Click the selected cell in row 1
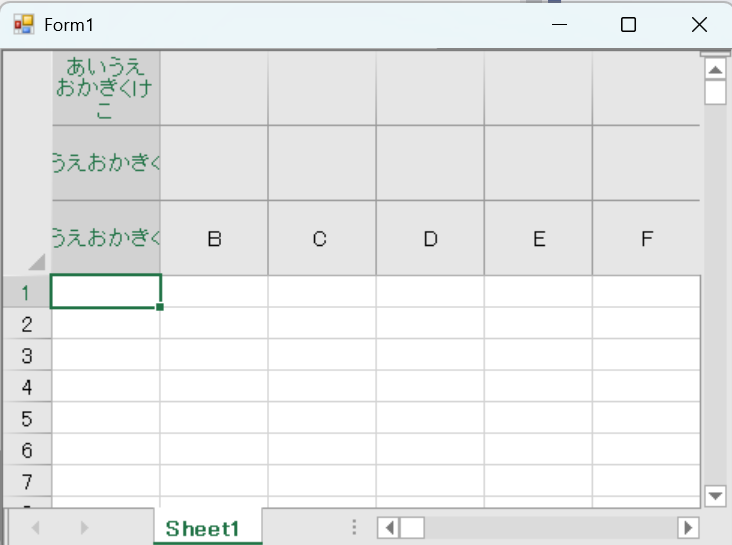 coord(106,292)
